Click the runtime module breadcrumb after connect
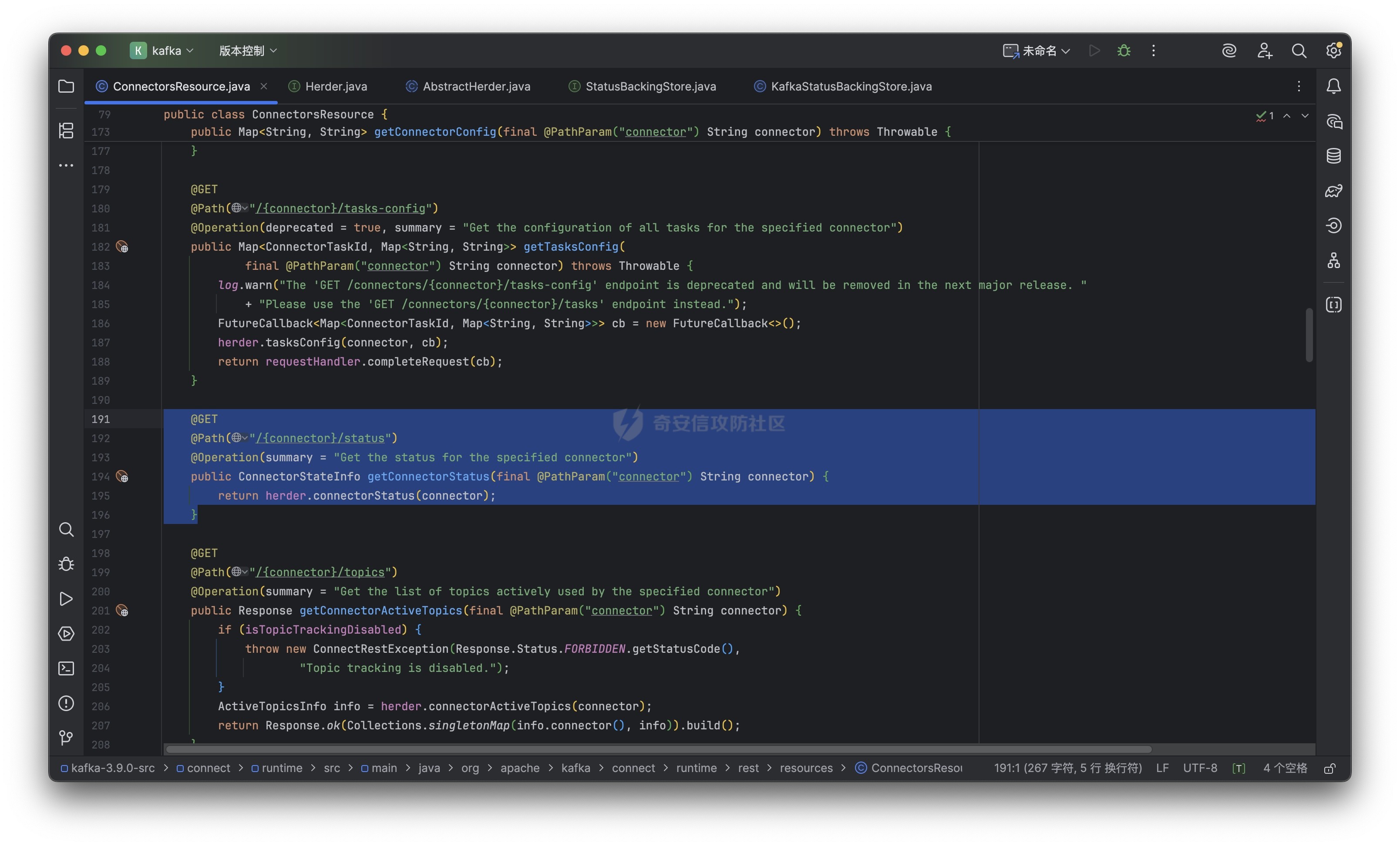1400x846 pixels. (277, 768)
